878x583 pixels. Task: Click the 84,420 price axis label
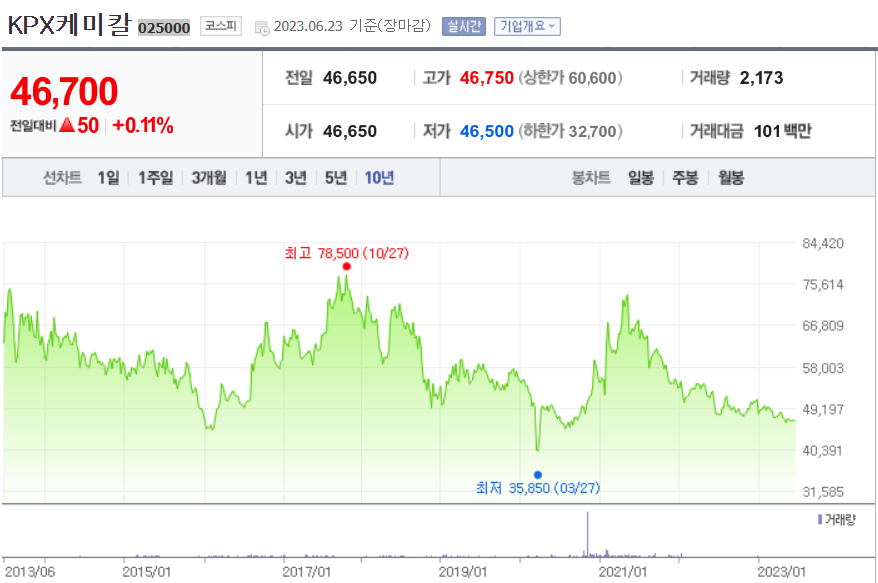tap(823, 243)
